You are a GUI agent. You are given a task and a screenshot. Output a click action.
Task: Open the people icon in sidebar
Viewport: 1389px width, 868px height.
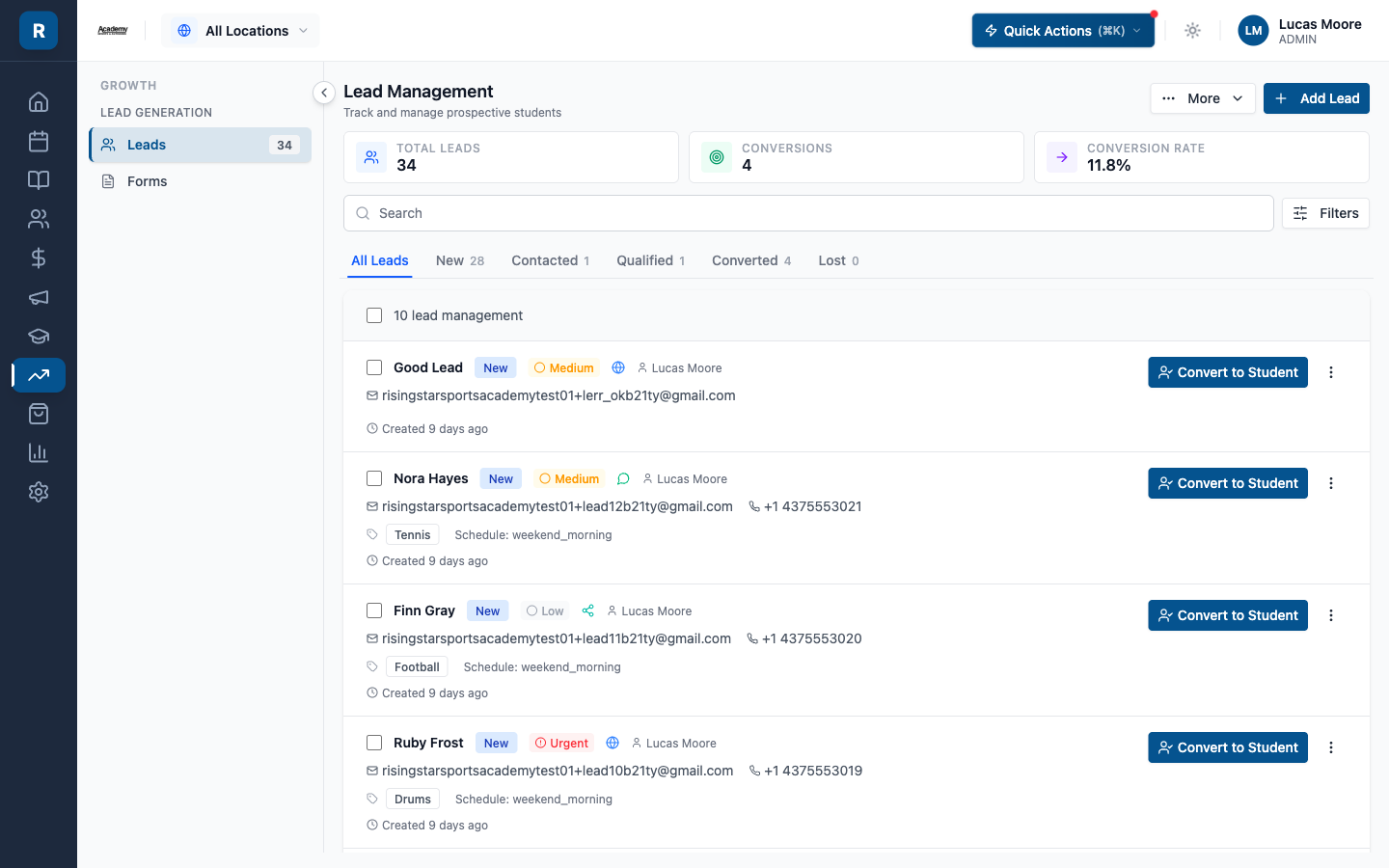tap(39, 219)
